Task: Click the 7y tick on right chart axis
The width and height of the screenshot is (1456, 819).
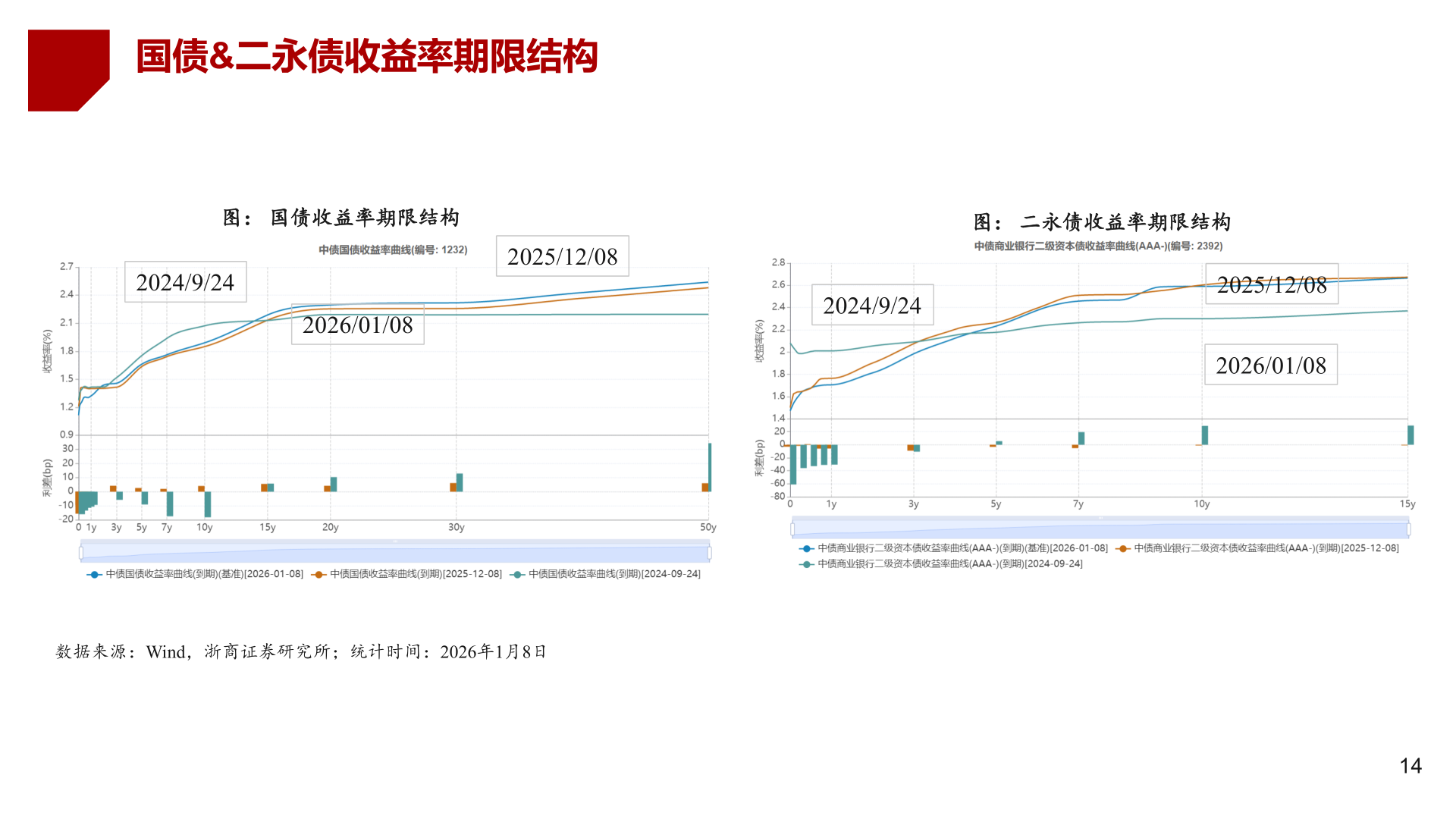Action: click(x=1078, y=504)
